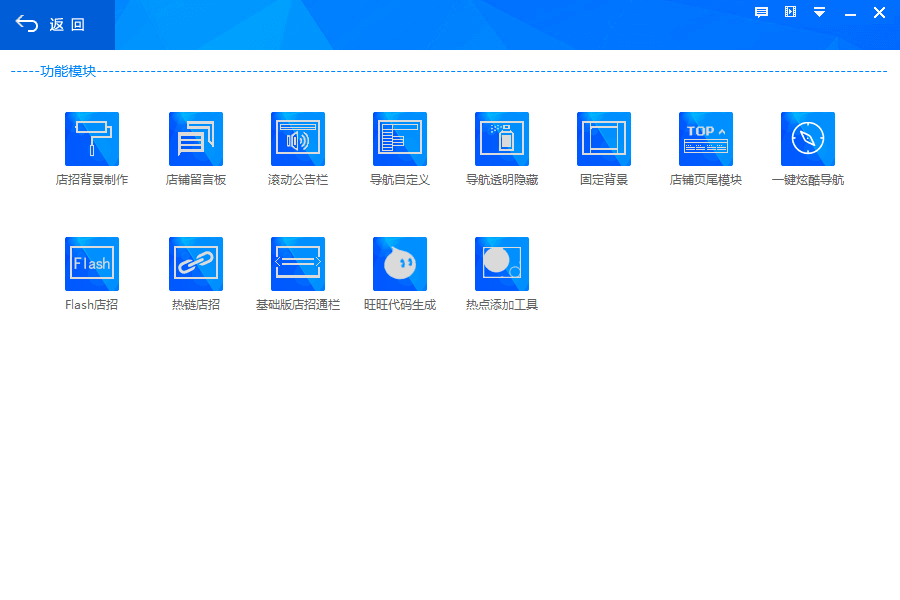
Task: Open the 店铺页尾模块 TOP footer module
Action: point(706,139)
